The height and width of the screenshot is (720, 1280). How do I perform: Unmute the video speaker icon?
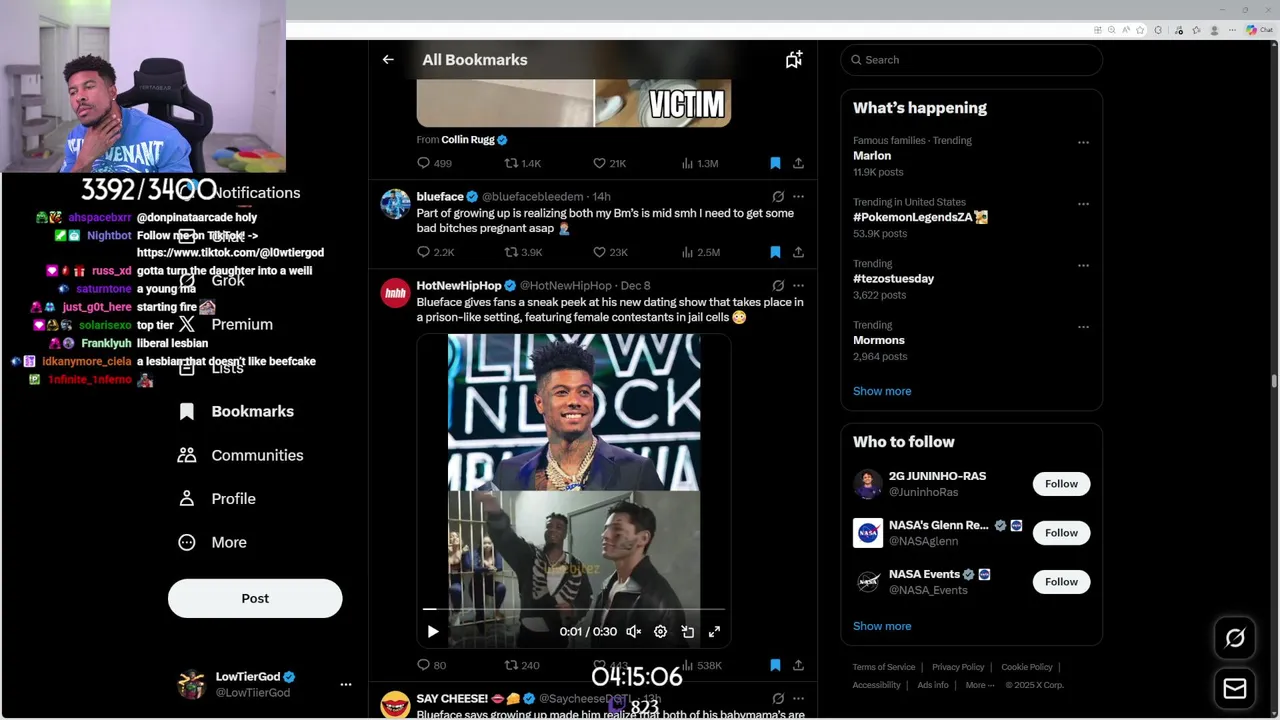pyautogui.click(x=633, y=632)
